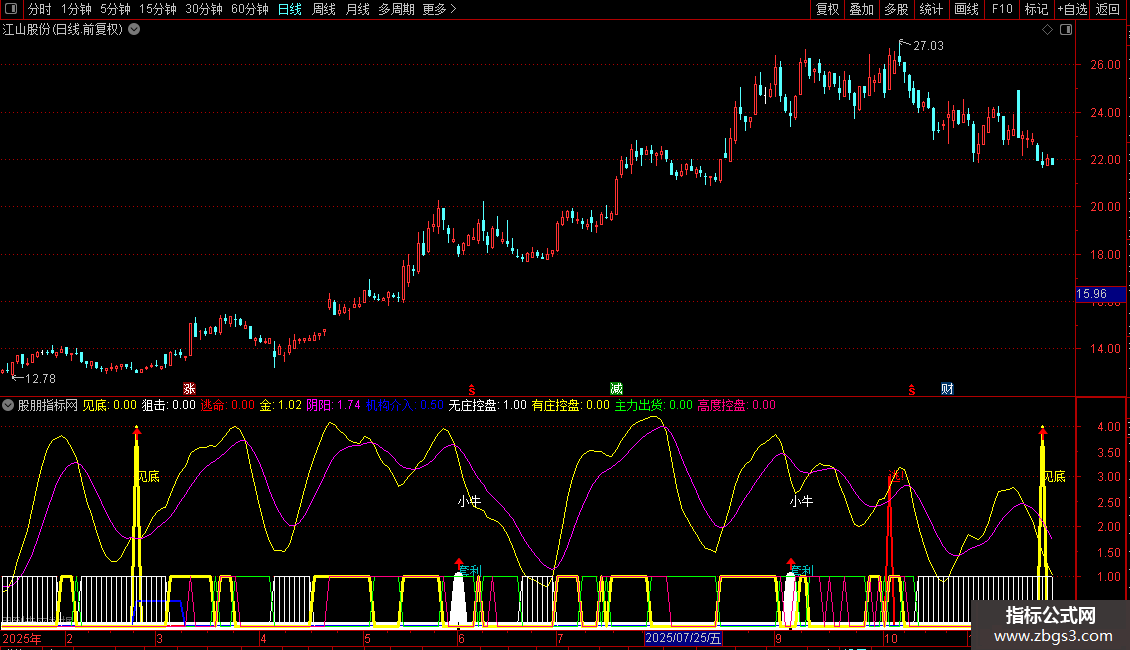Toggle 复权 price adjustment button
Image resolution: width=1130 pixels, height=650 pixels.
tap(828, 10)
